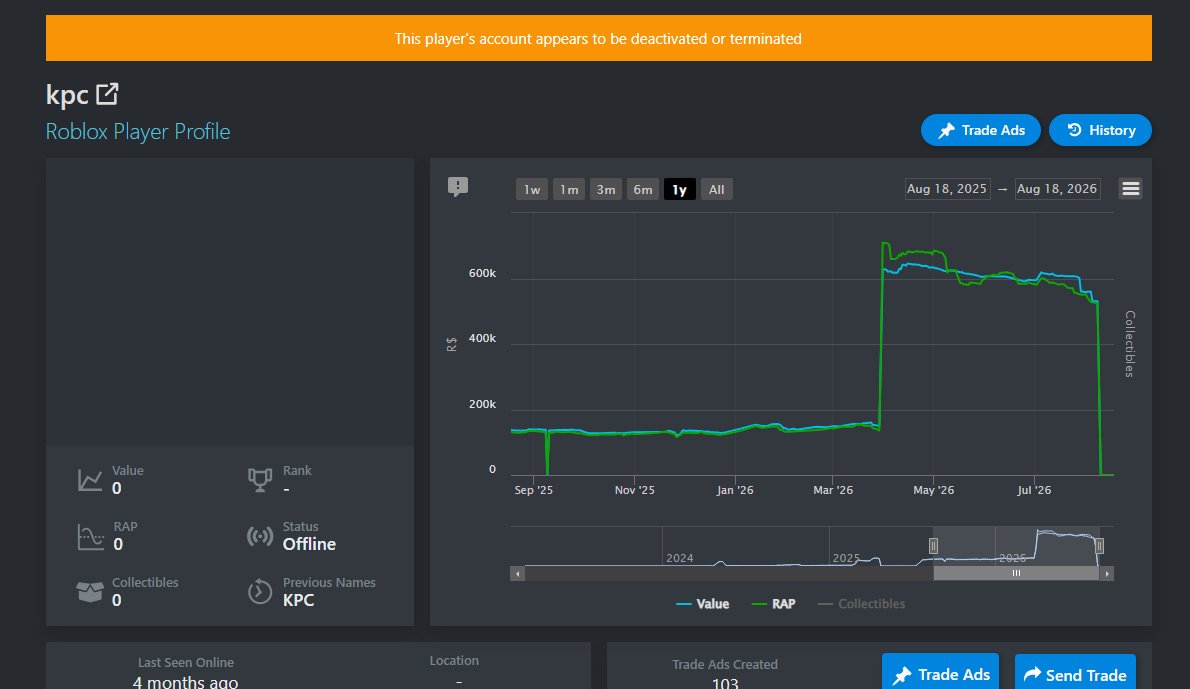Toggle the Collectibles series in legend

pos(861,604)
